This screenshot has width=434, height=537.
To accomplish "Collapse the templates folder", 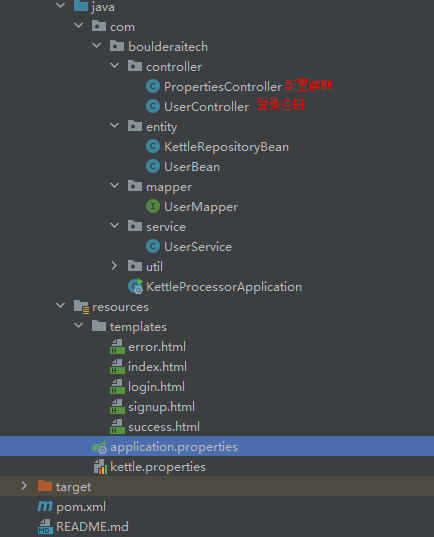I will [78, 326].
